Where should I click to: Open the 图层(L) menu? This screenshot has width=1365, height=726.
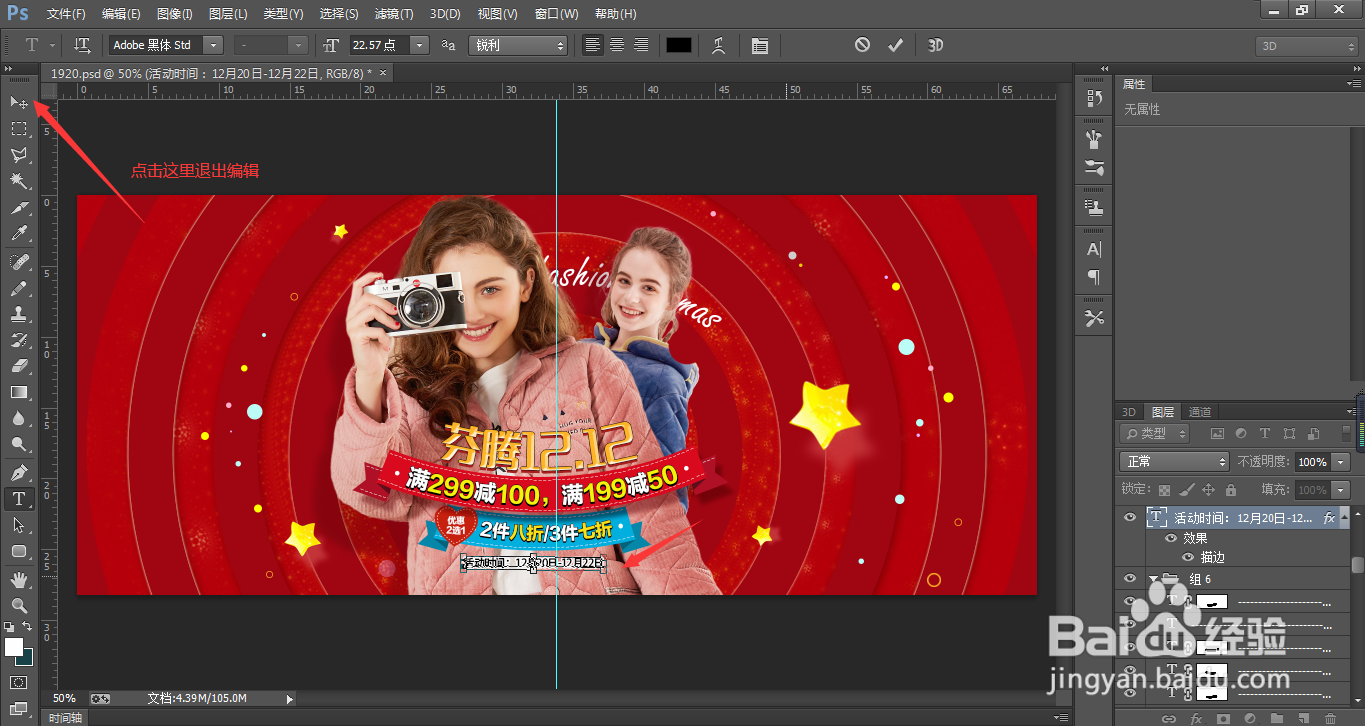(228, 14)
